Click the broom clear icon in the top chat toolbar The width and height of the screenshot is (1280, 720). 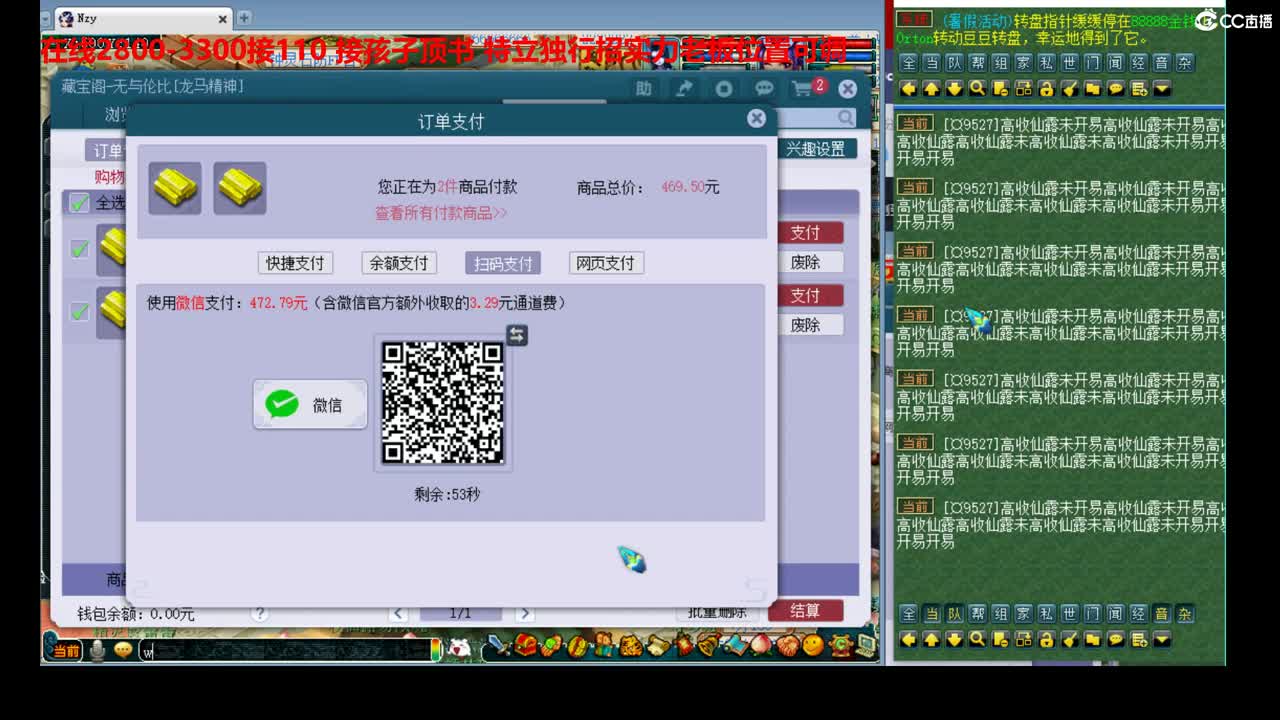tap(1069, 89)
